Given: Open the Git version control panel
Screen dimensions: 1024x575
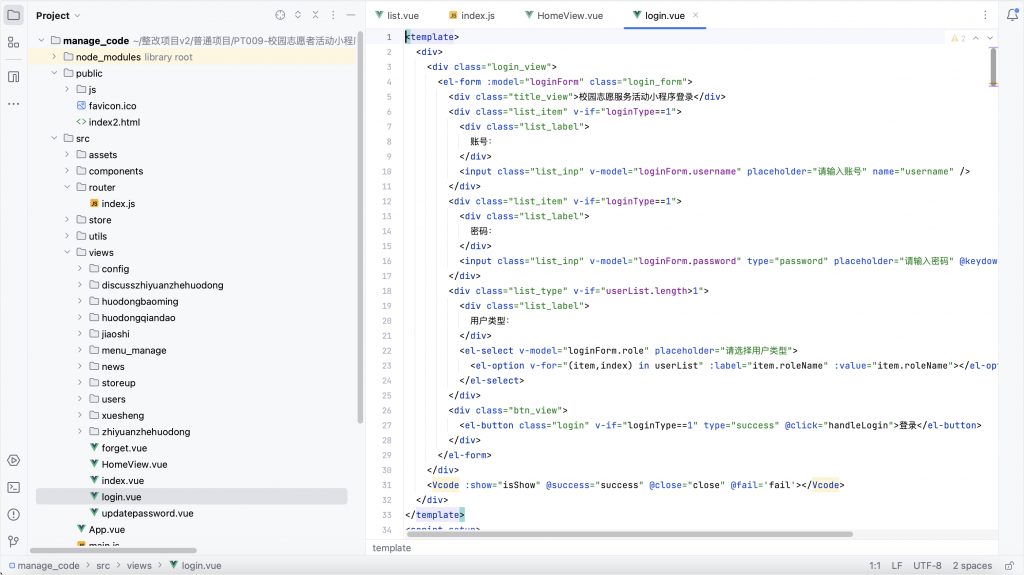Looking at the screenshot, I should [x=13, y=541].
